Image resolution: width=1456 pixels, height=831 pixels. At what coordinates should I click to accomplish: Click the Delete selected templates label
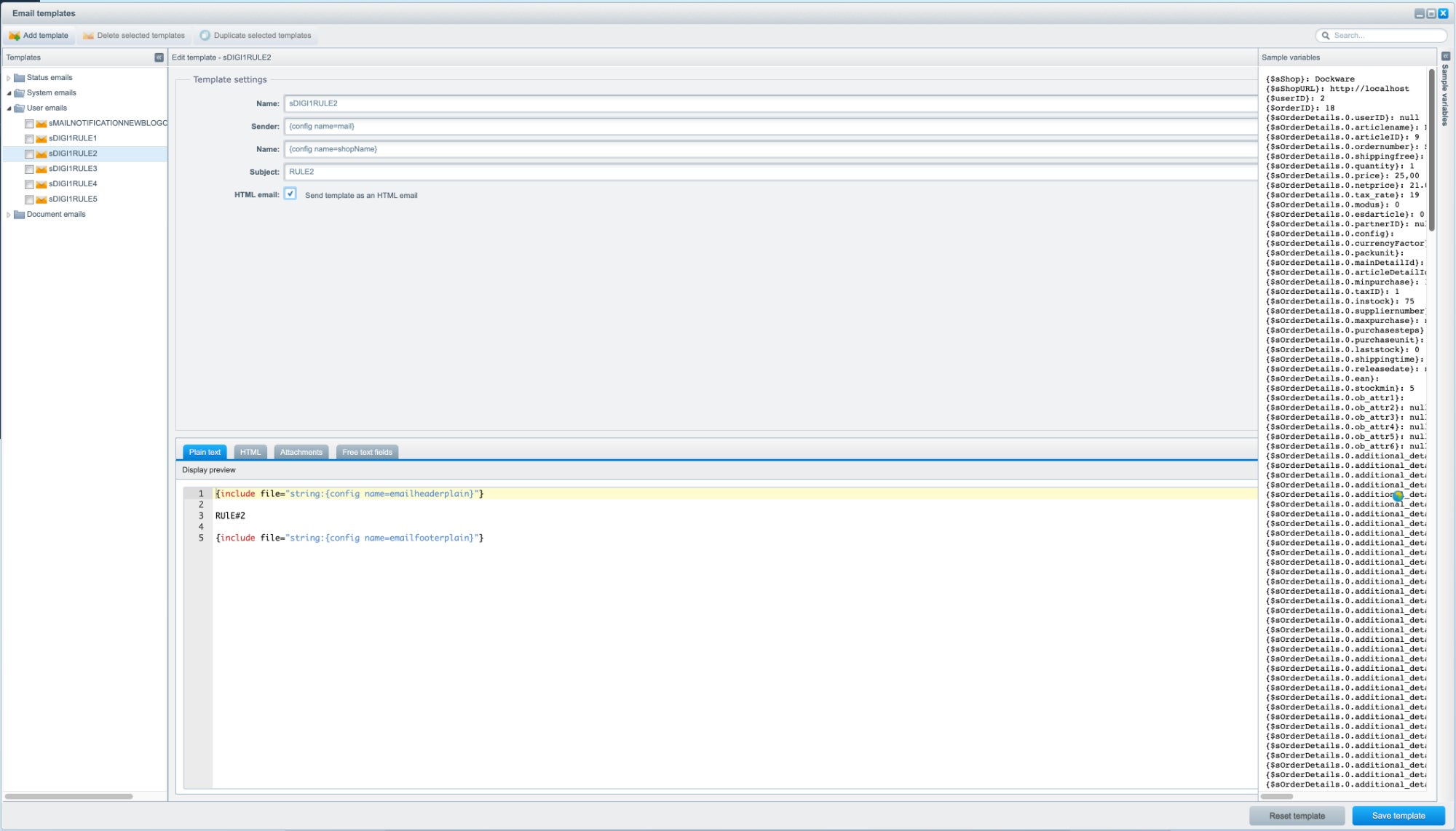point(141,36)
